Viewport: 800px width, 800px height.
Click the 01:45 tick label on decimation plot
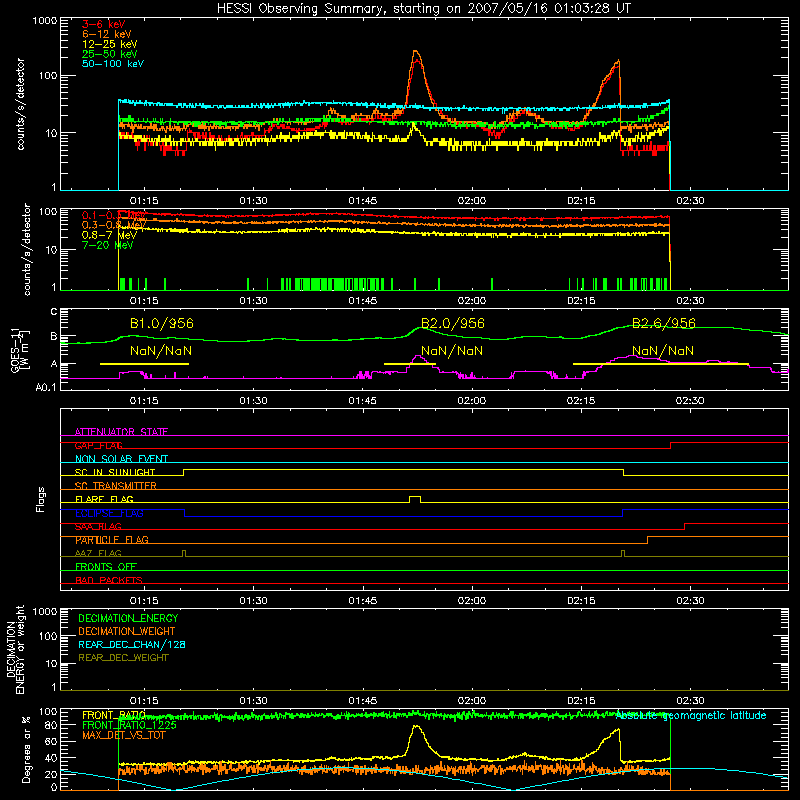click(363, 701)
